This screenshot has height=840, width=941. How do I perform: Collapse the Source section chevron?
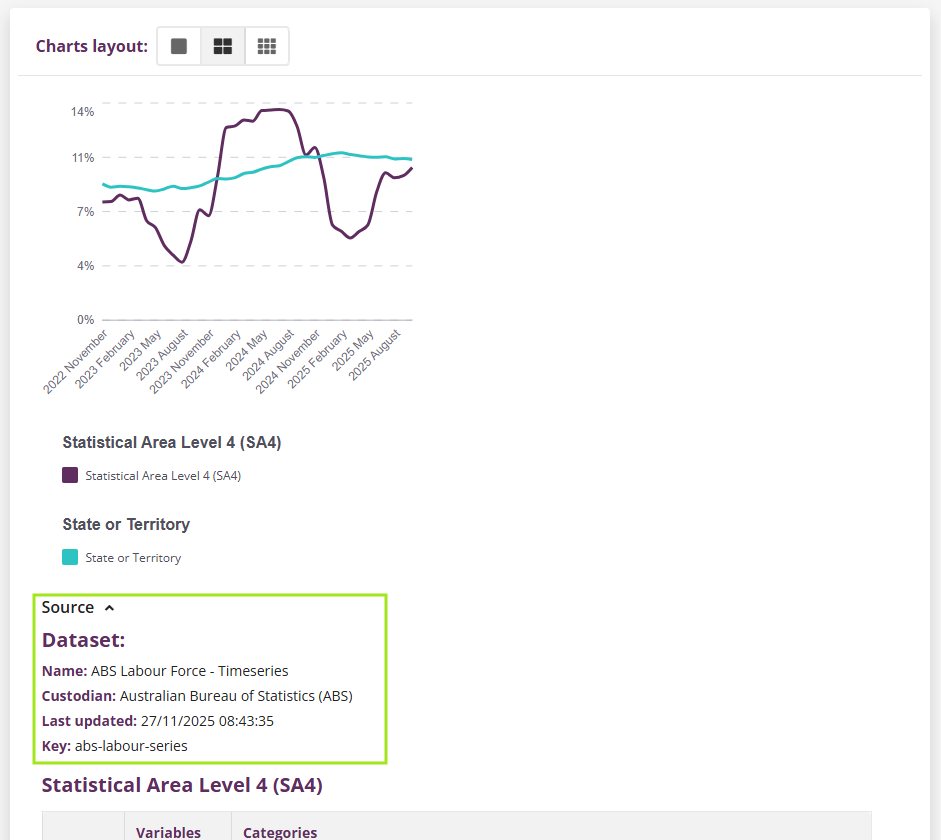point(110,608)
